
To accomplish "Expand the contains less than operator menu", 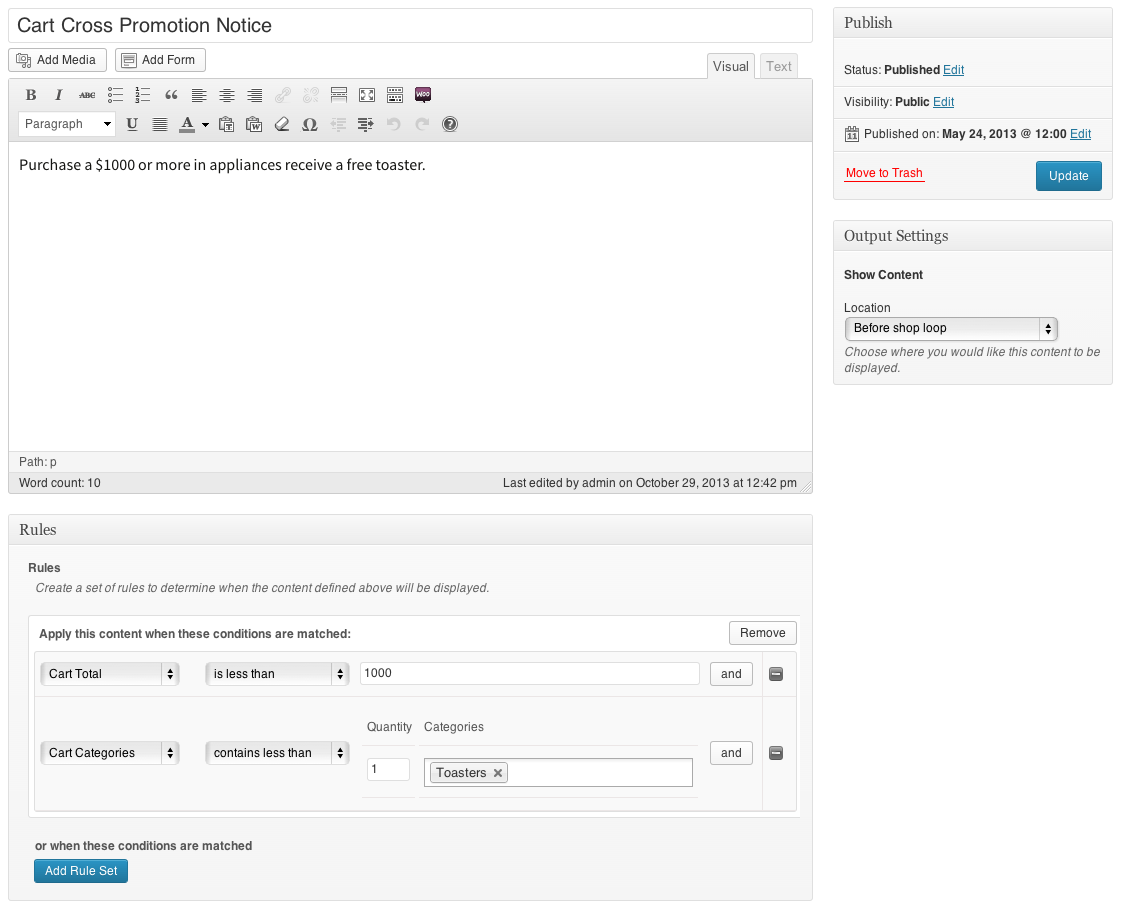I will (277, 752).
